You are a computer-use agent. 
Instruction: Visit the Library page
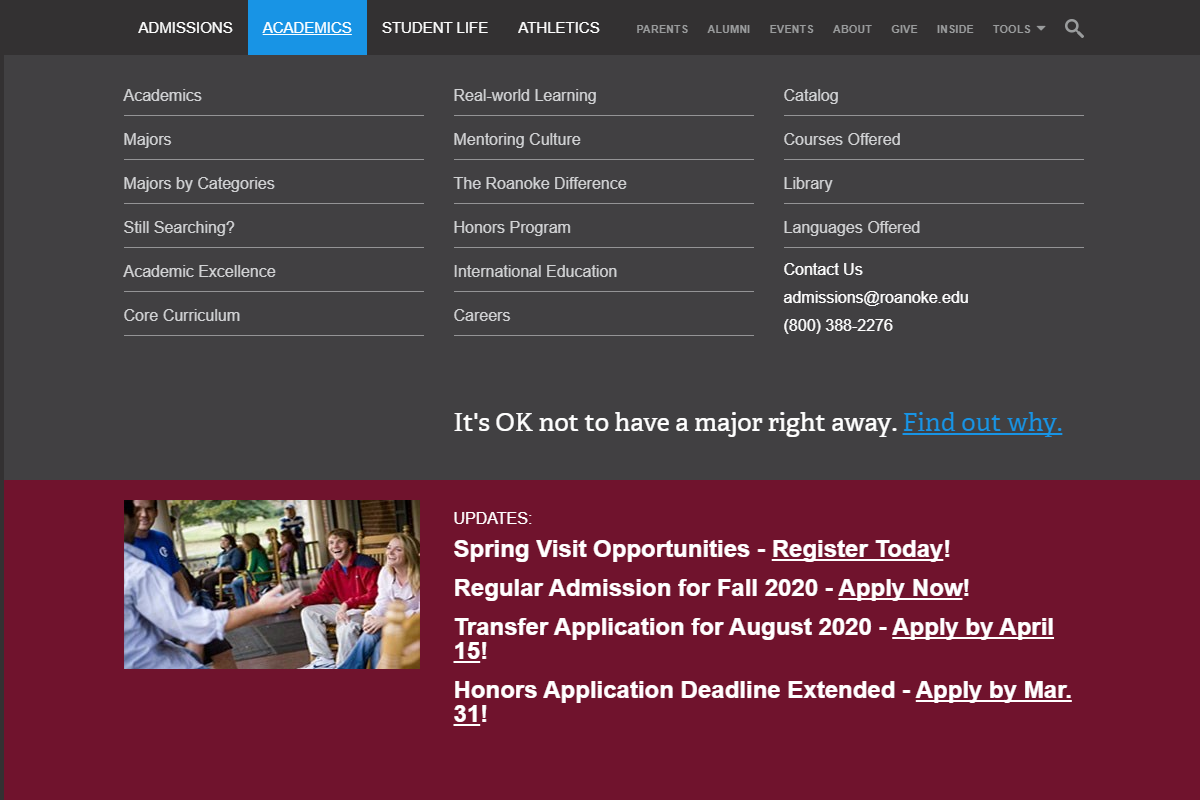pos(808,183)
